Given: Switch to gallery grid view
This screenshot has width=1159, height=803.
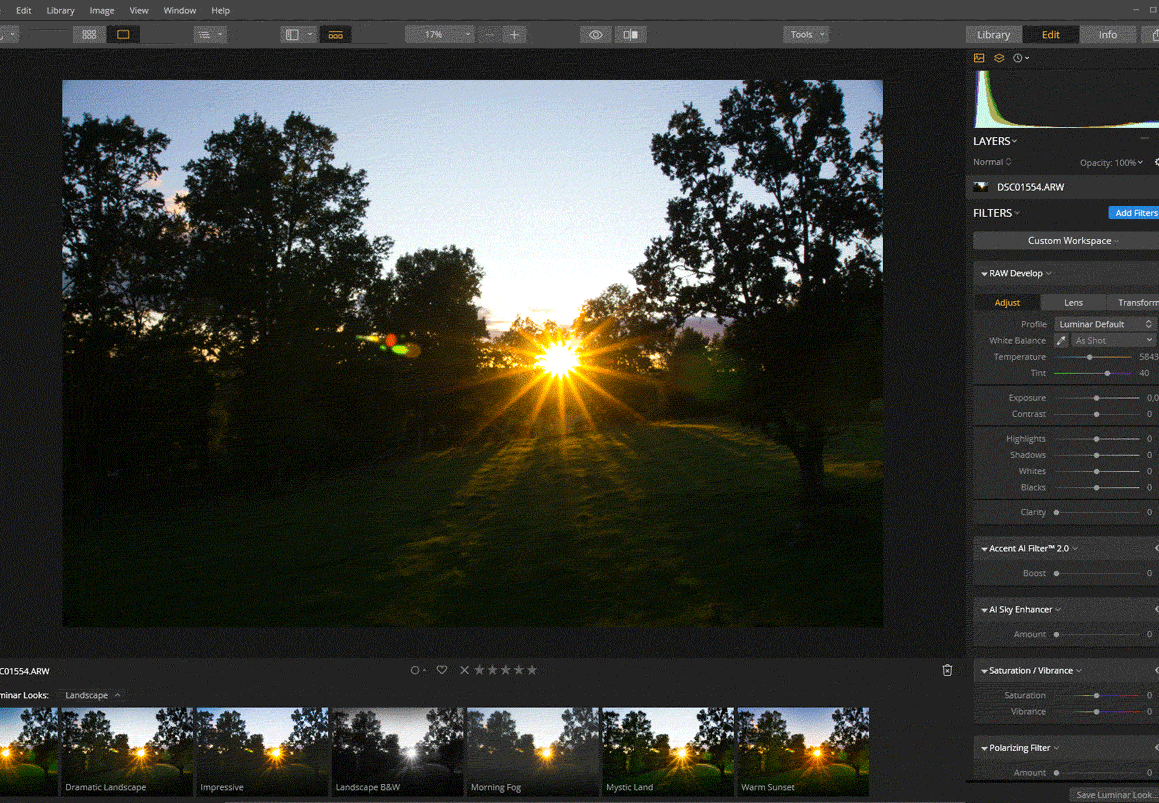Looking at the screenshot, I should pos(89,34).
